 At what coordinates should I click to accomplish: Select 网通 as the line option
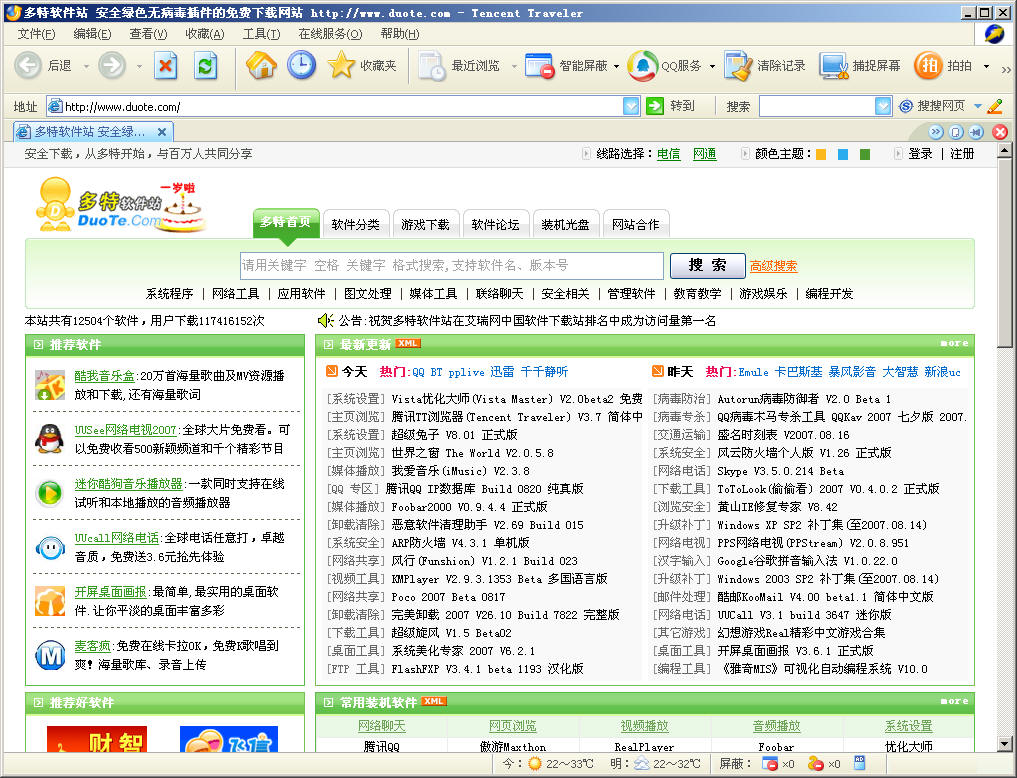click(x=704, y=154)
